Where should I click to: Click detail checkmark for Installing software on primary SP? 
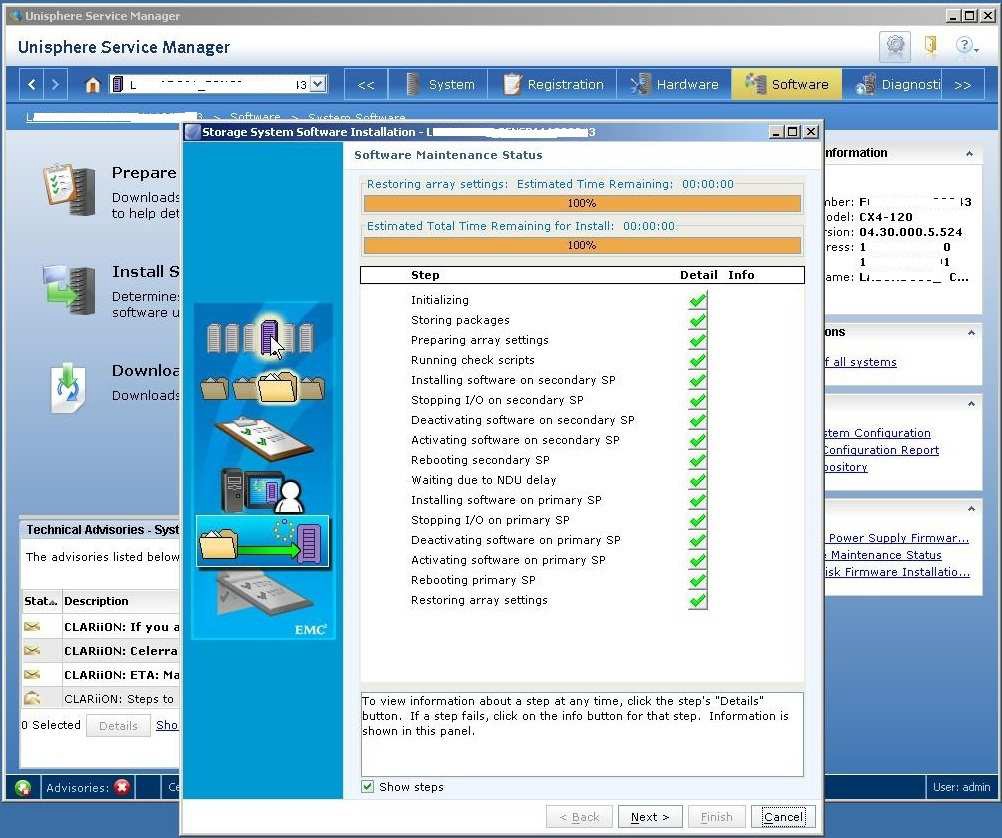tap(698, 500)
